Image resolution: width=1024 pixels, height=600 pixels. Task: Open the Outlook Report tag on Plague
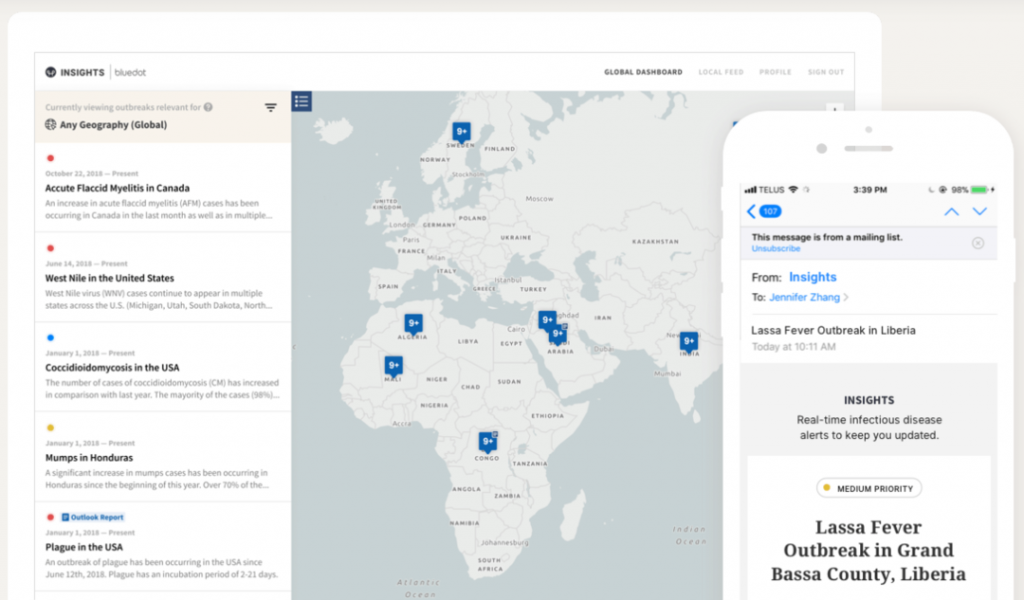92,517
